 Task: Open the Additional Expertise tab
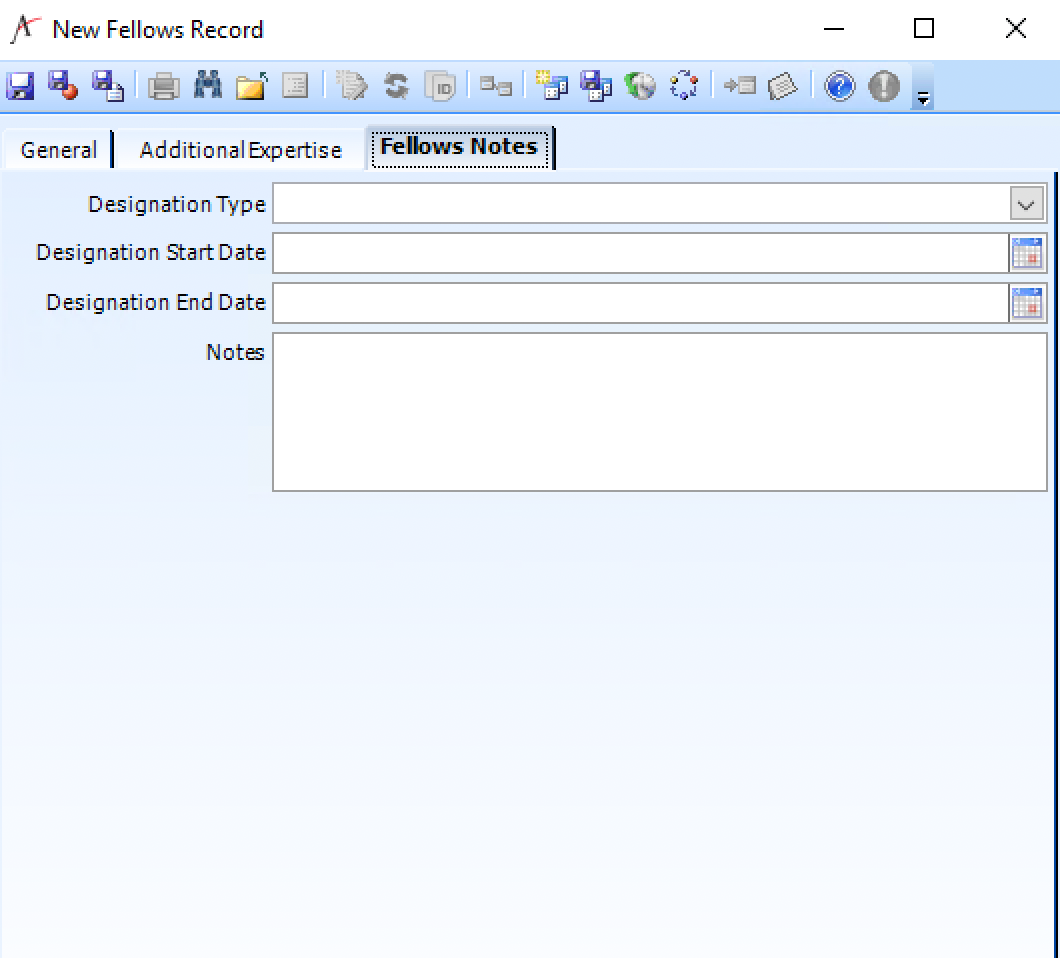pyautogui.click(x=240, y=149)
